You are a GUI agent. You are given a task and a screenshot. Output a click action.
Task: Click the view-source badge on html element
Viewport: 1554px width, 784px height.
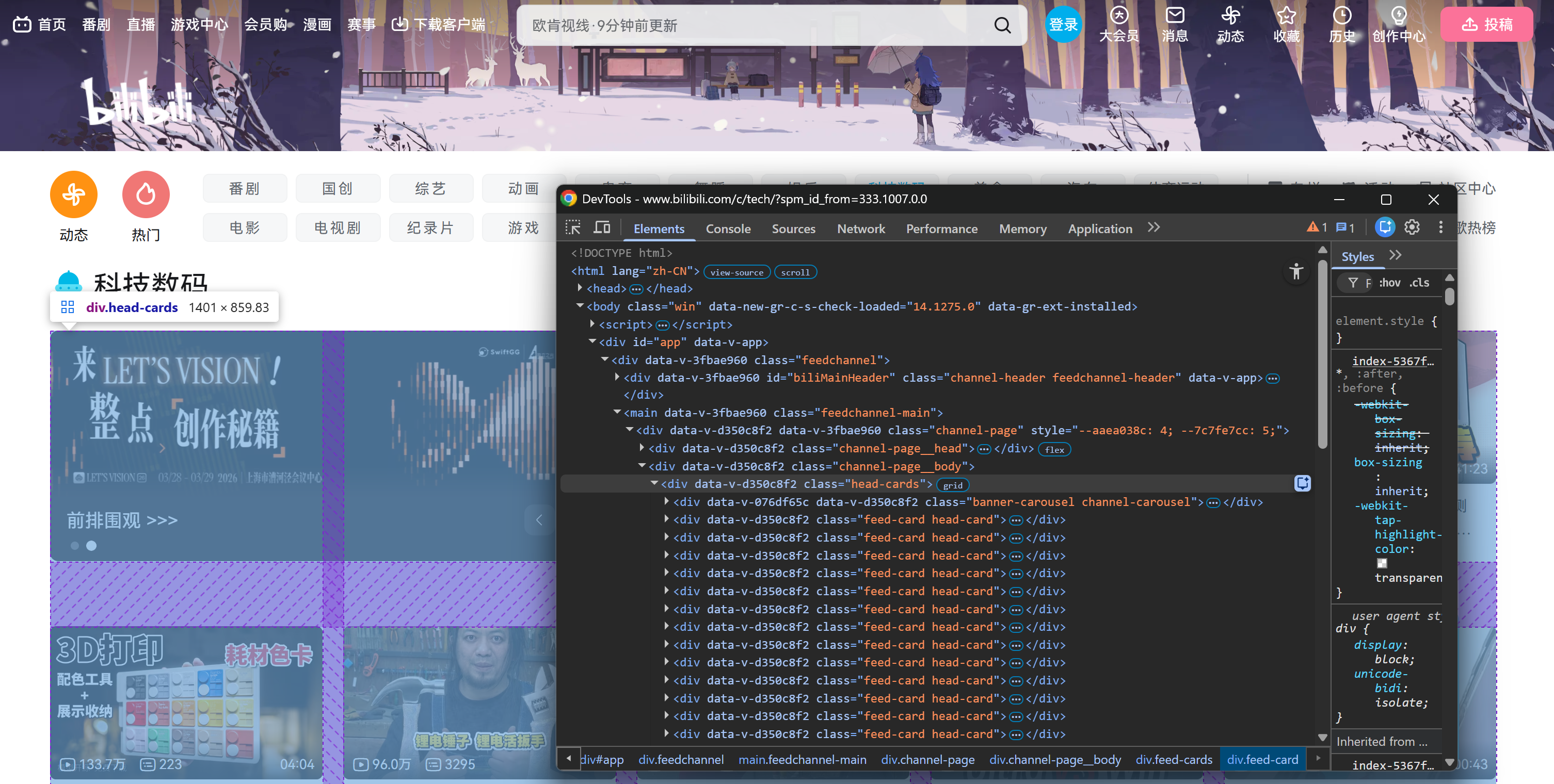pos(736,272)
